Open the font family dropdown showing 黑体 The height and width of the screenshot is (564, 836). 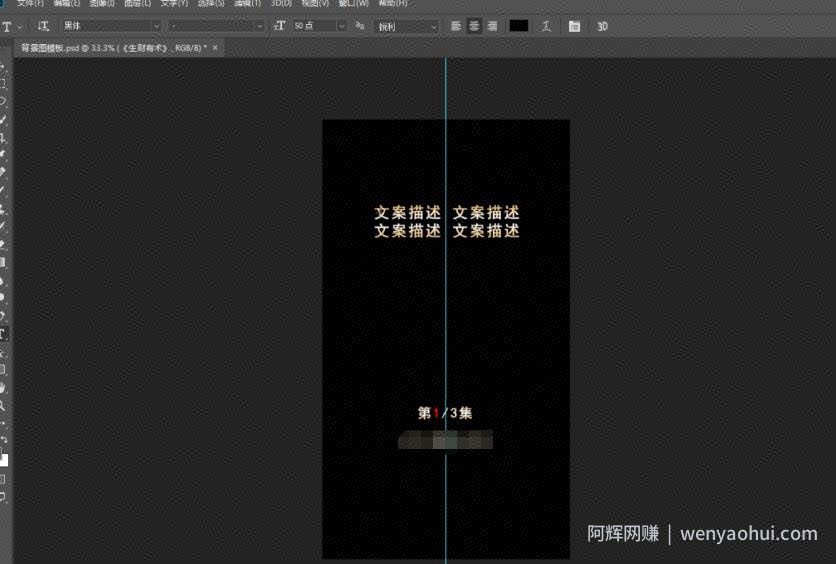[111, 26]
